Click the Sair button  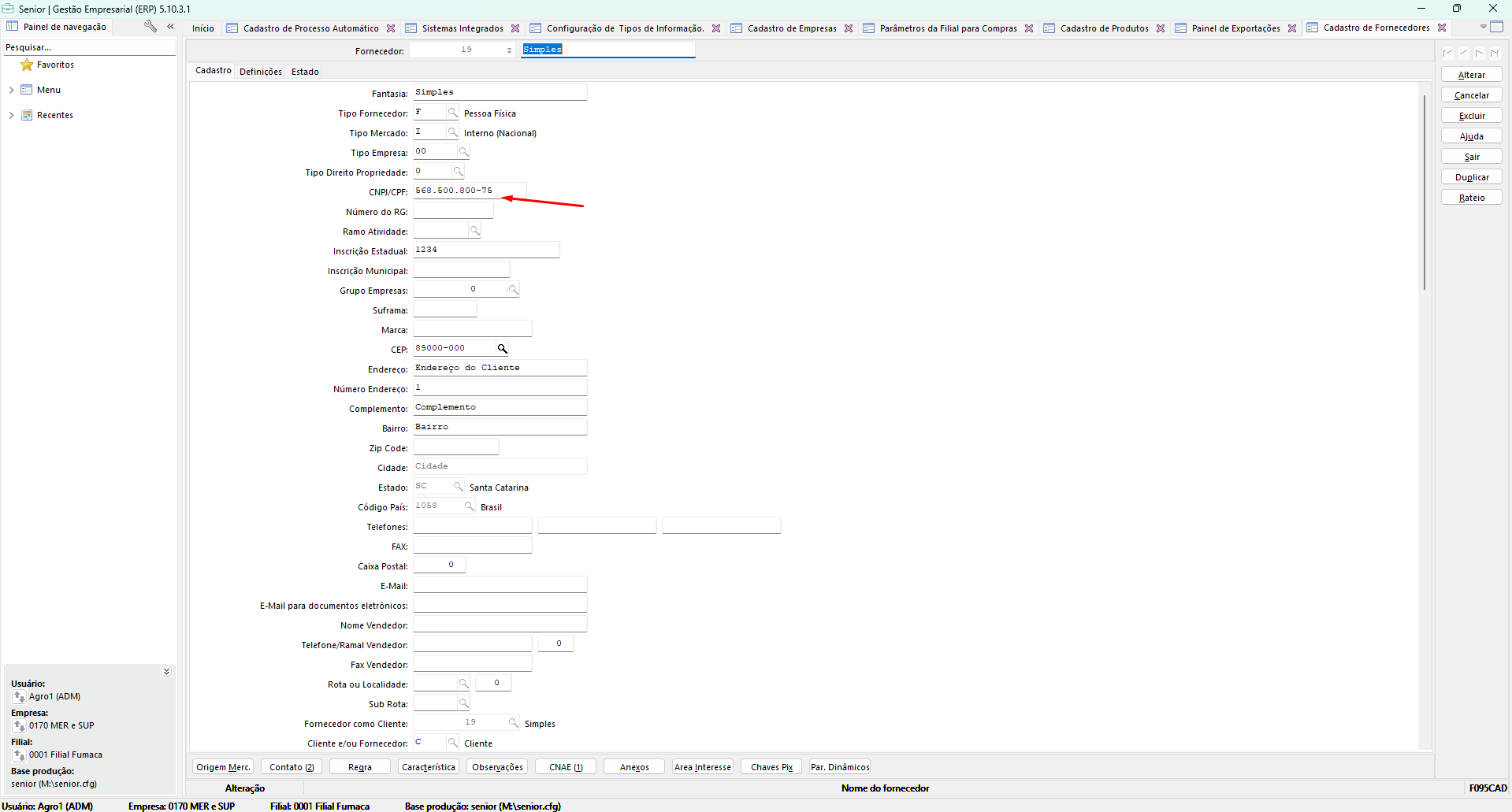click(x=1471, y=157)
